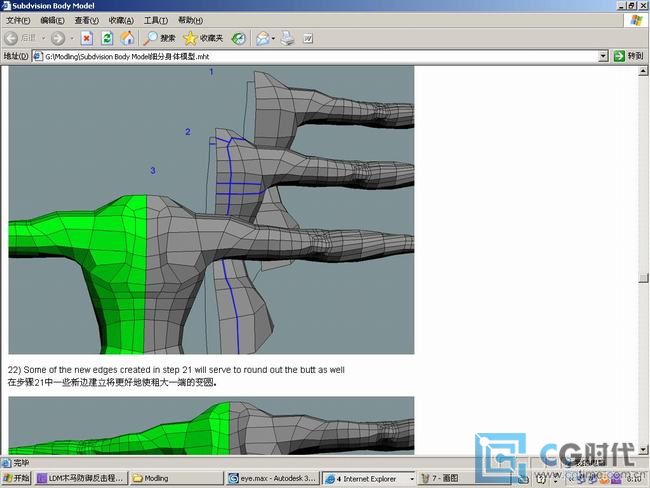Screen dimensions: 650x488
Task: Open the Mail envelope toolbar icon
Action: pos(261,38)
